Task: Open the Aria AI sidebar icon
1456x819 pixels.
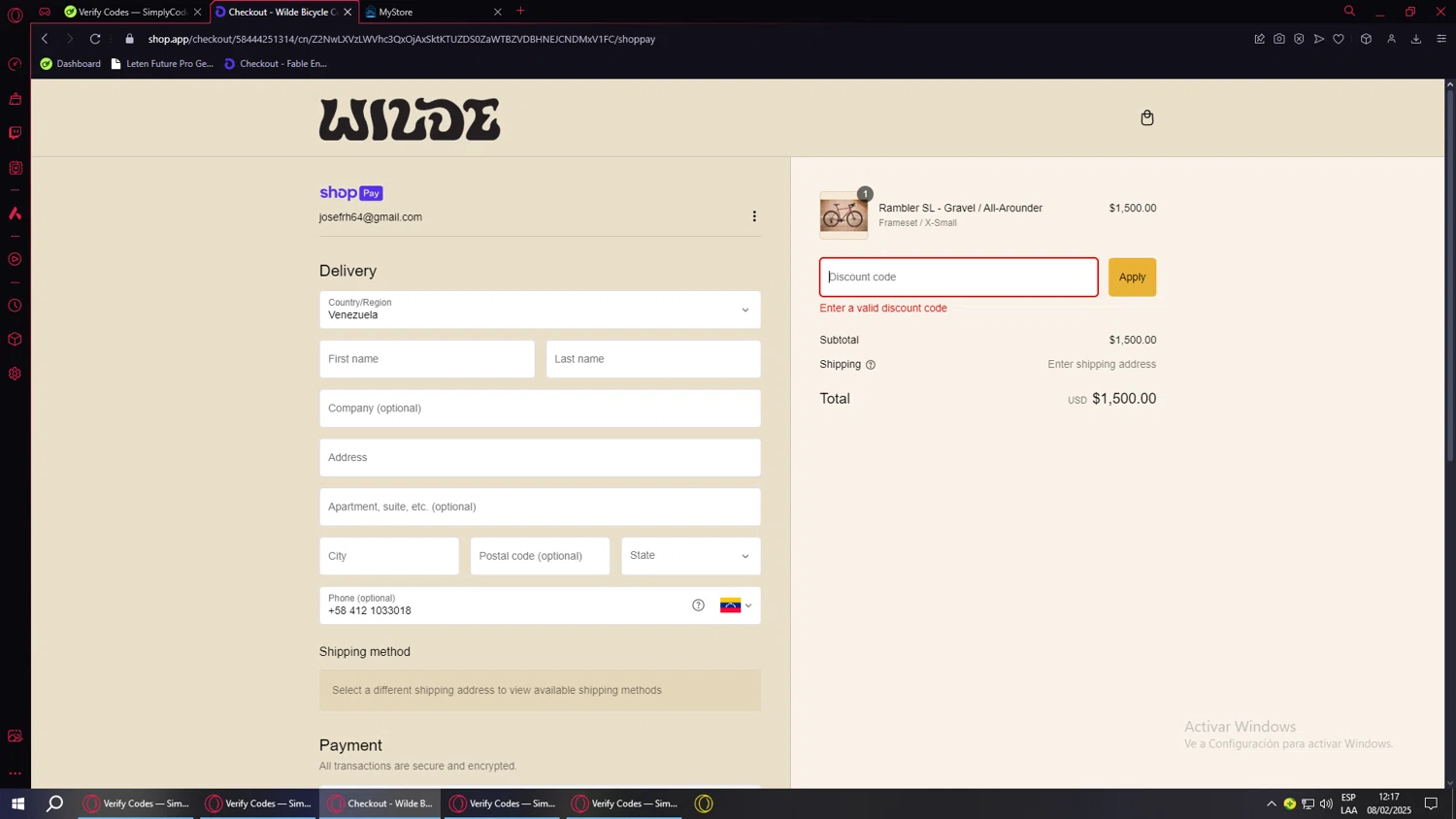Action: [x=15, y=213]
